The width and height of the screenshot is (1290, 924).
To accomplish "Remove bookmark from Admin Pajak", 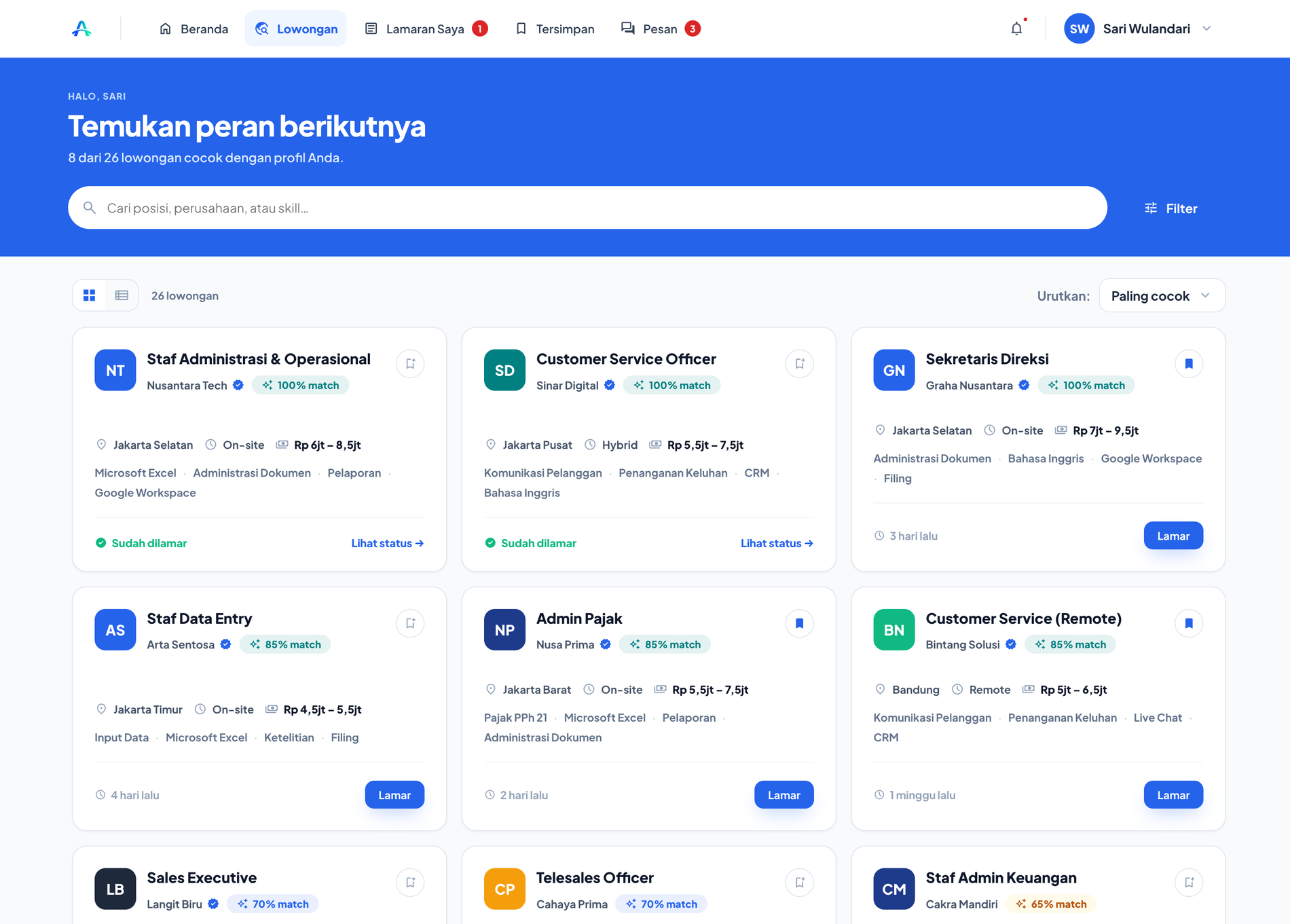I will pyautogui.click(x=800, y=623).
